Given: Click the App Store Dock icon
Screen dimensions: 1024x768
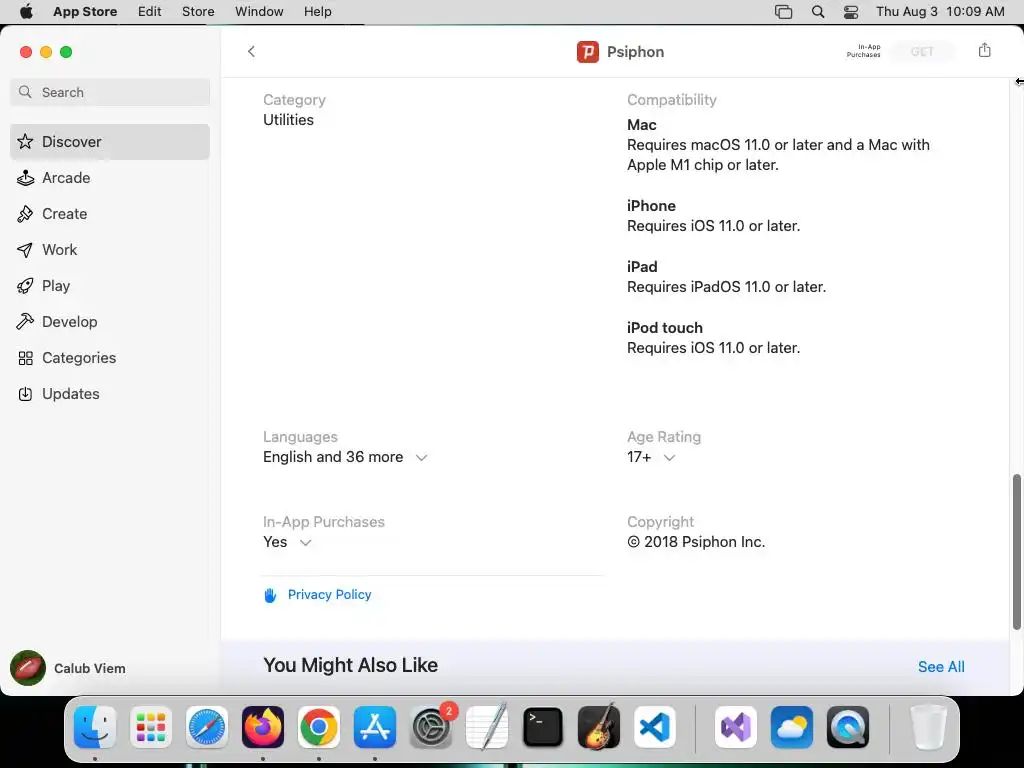Looking at the screenshot, I should pyautogui.click(x=375, y=727).
